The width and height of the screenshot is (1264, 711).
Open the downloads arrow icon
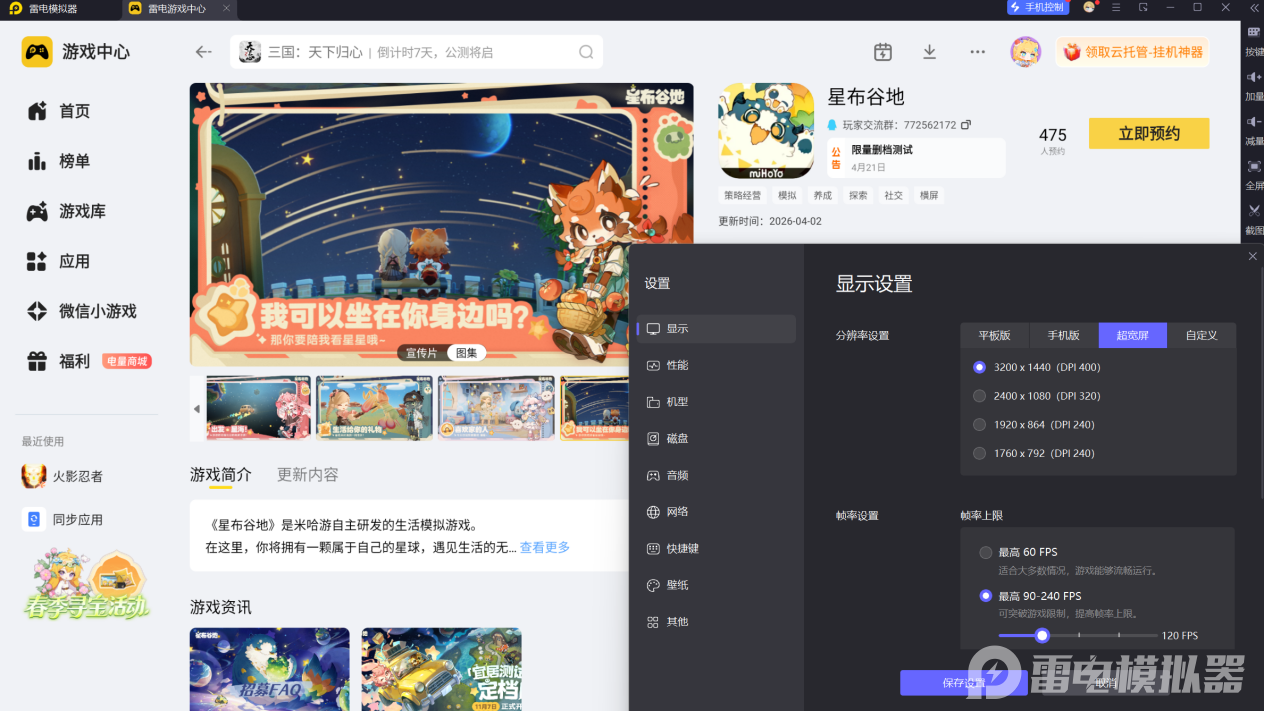[929, 52]
